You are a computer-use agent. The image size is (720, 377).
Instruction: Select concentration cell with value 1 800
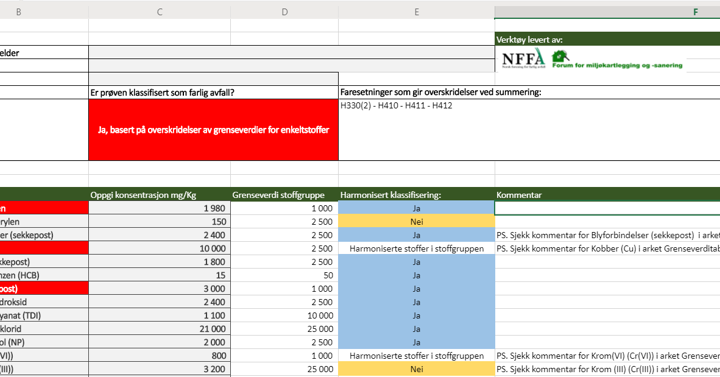click(159, 262)
